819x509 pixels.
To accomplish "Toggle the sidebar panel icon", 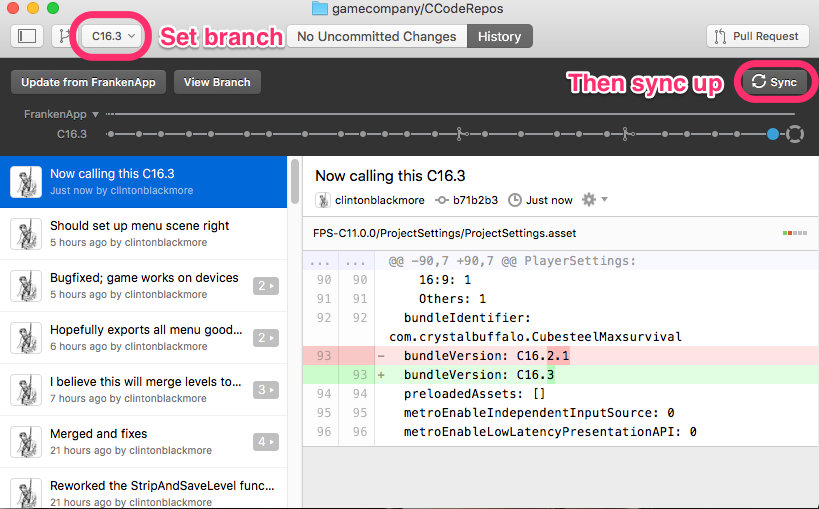I will coord(27,36).
